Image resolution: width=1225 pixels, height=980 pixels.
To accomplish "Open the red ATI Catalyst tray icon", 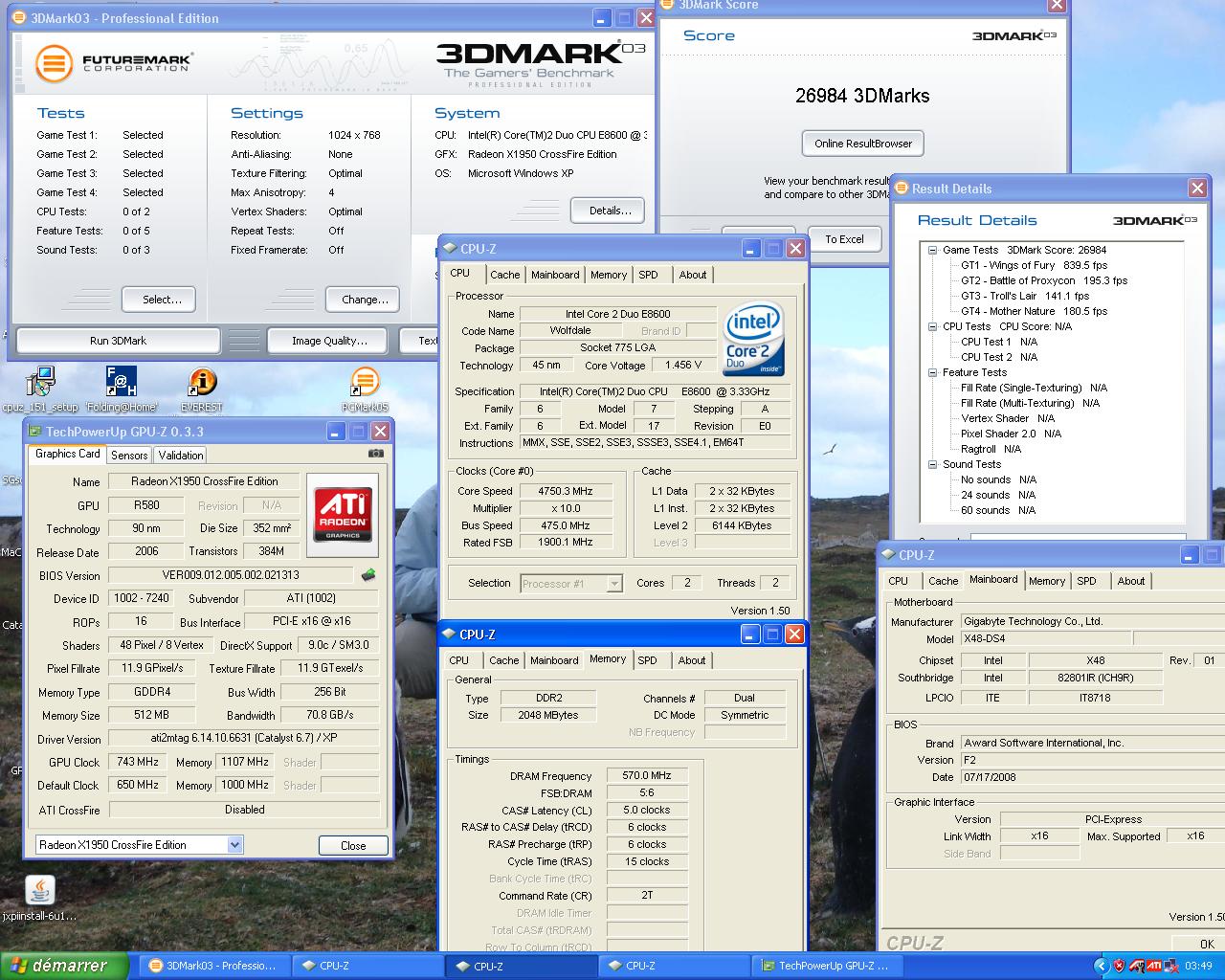I will (1154, 966).
